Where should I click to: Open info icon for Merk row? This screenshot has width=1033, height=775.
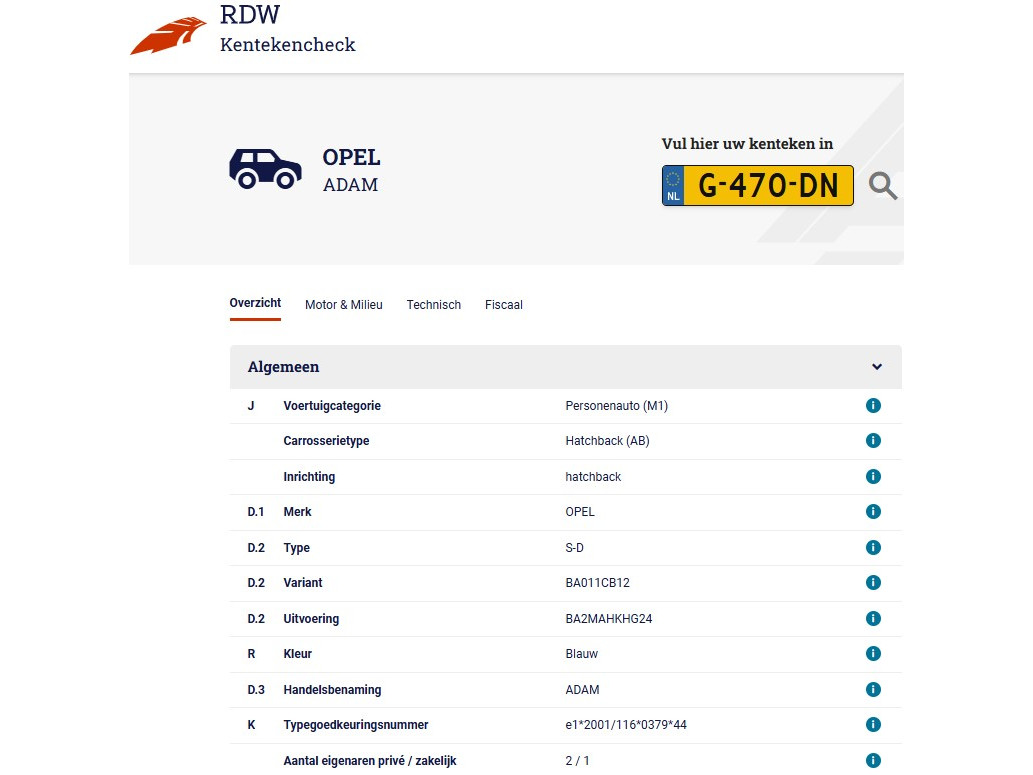point(873,512)
